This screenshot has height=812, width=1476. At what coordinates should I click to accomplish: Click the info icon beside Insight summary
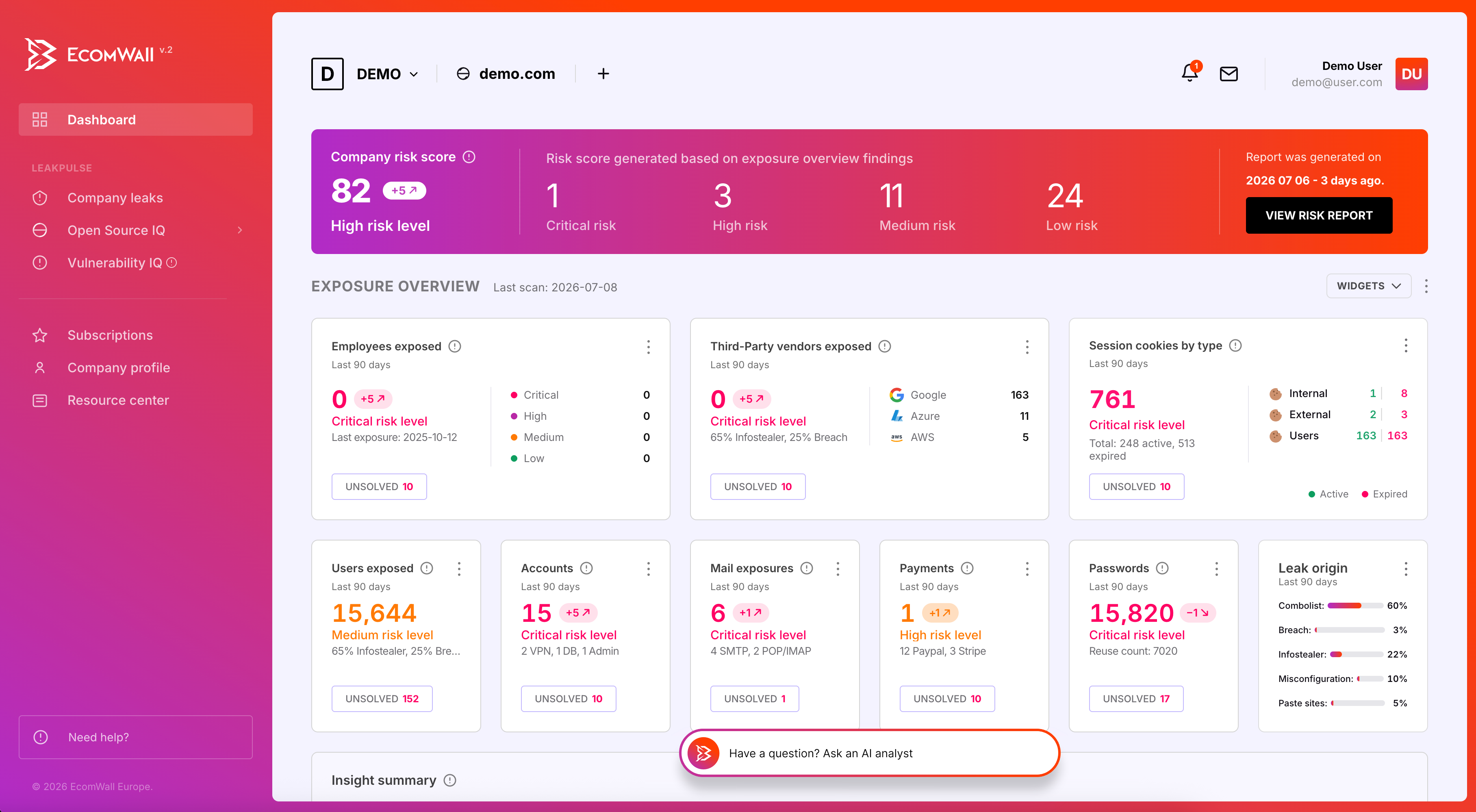tap(450, 780)
